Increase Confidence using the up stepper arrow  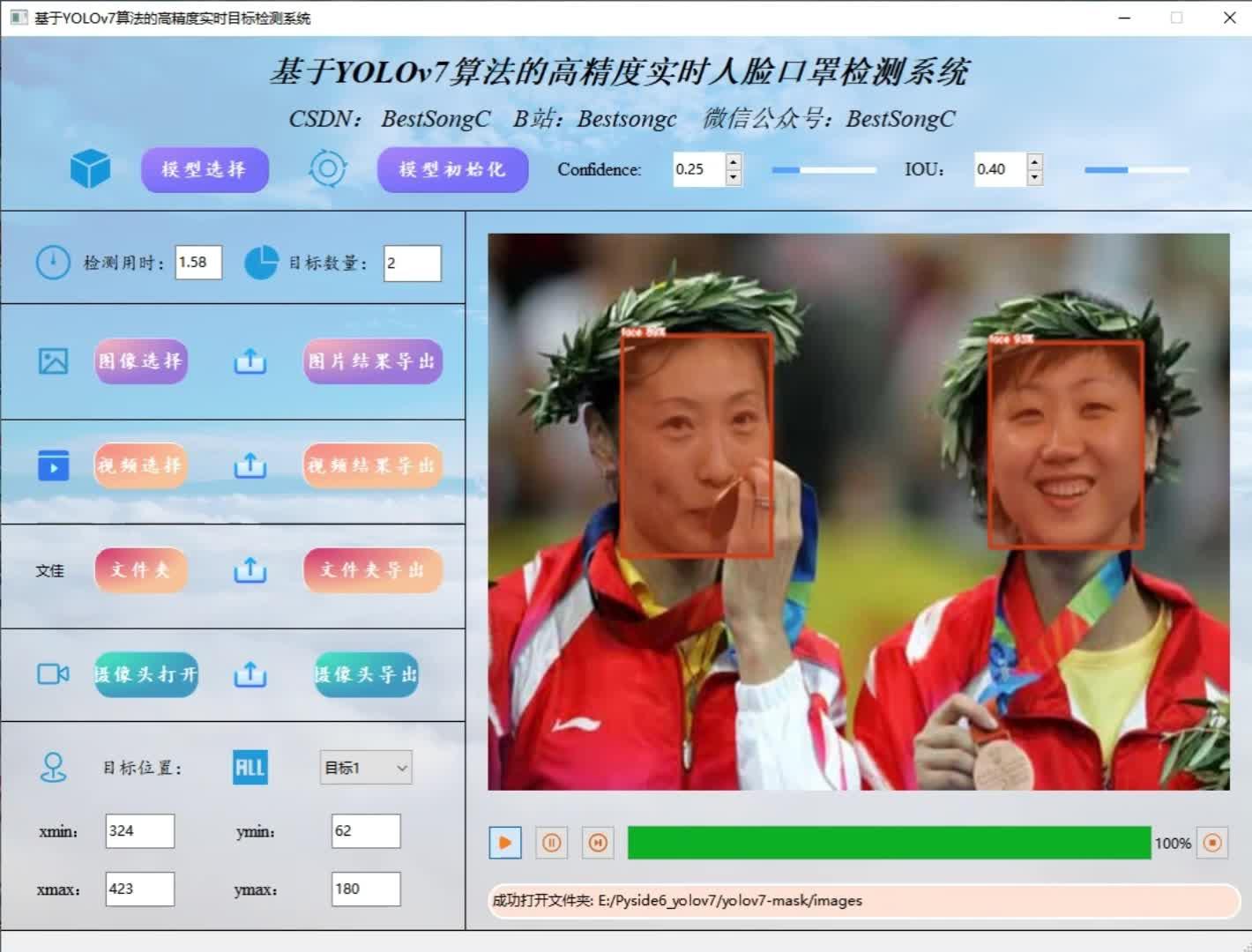point(733,162)
